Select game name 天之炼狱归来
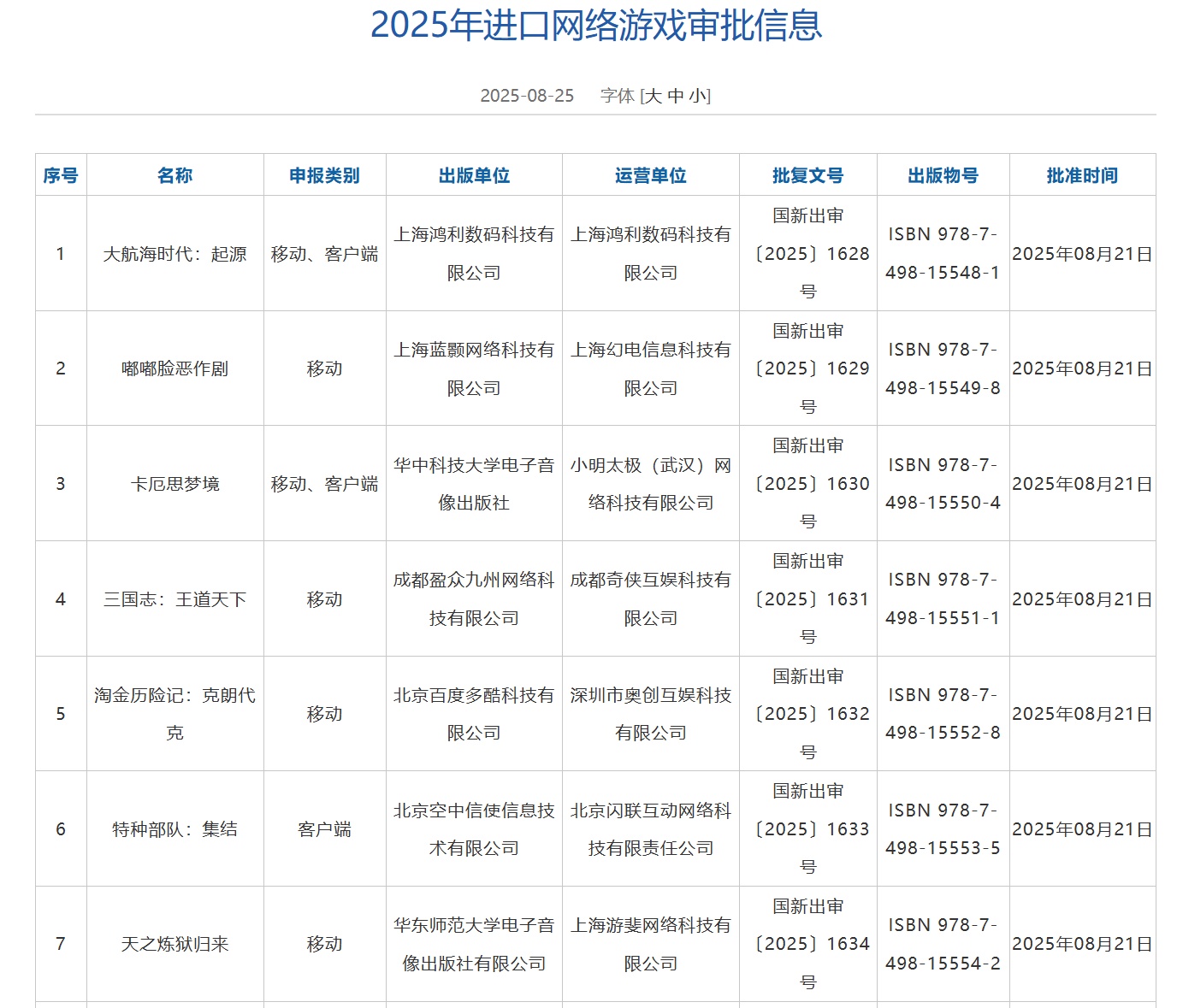This screenshot has height=1008, width=1177. pyautogui.click(x=175, y=944)
